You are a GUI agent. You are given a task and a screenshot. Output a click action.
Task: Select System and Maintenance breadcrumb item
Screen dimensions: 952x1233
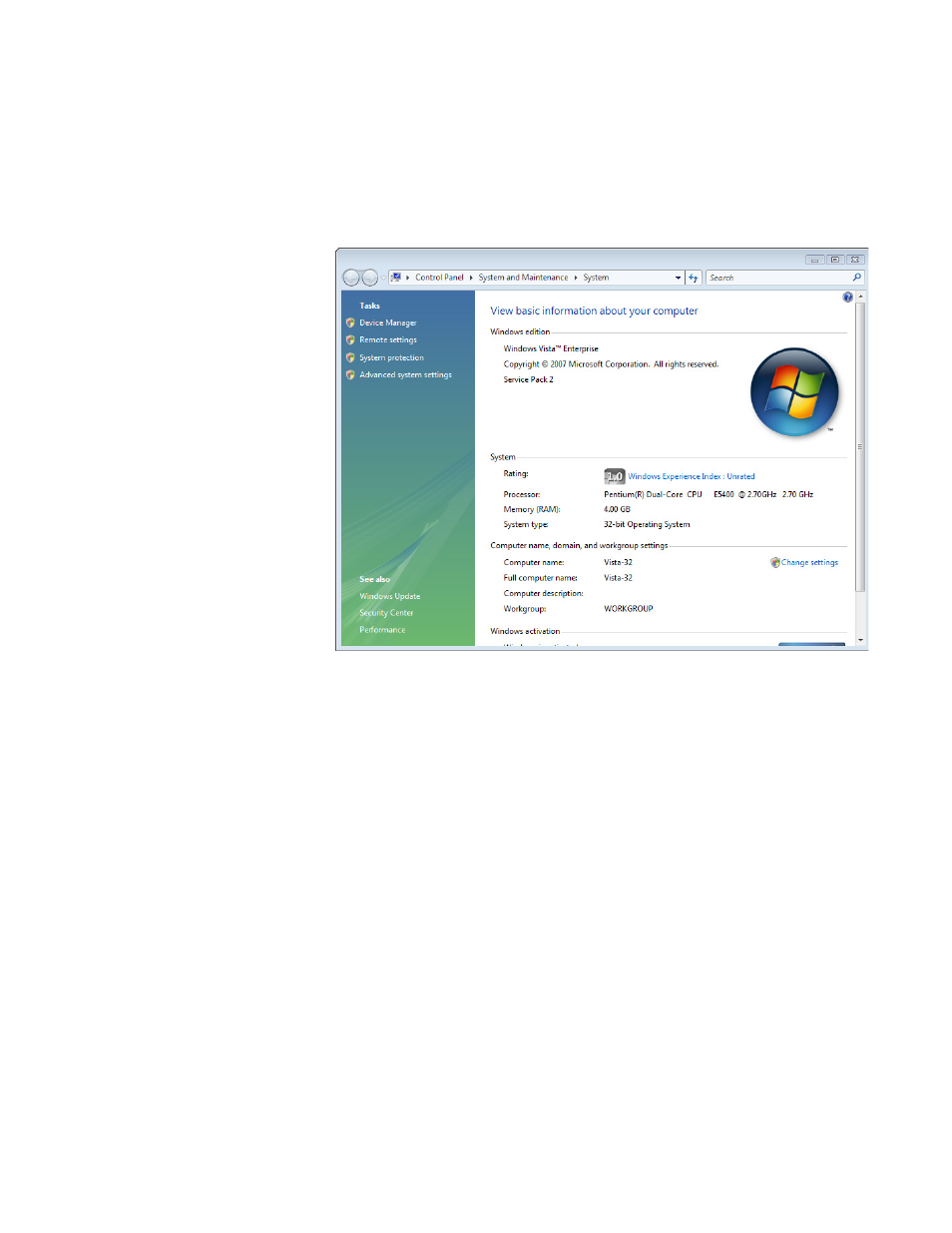pos(524,278)
